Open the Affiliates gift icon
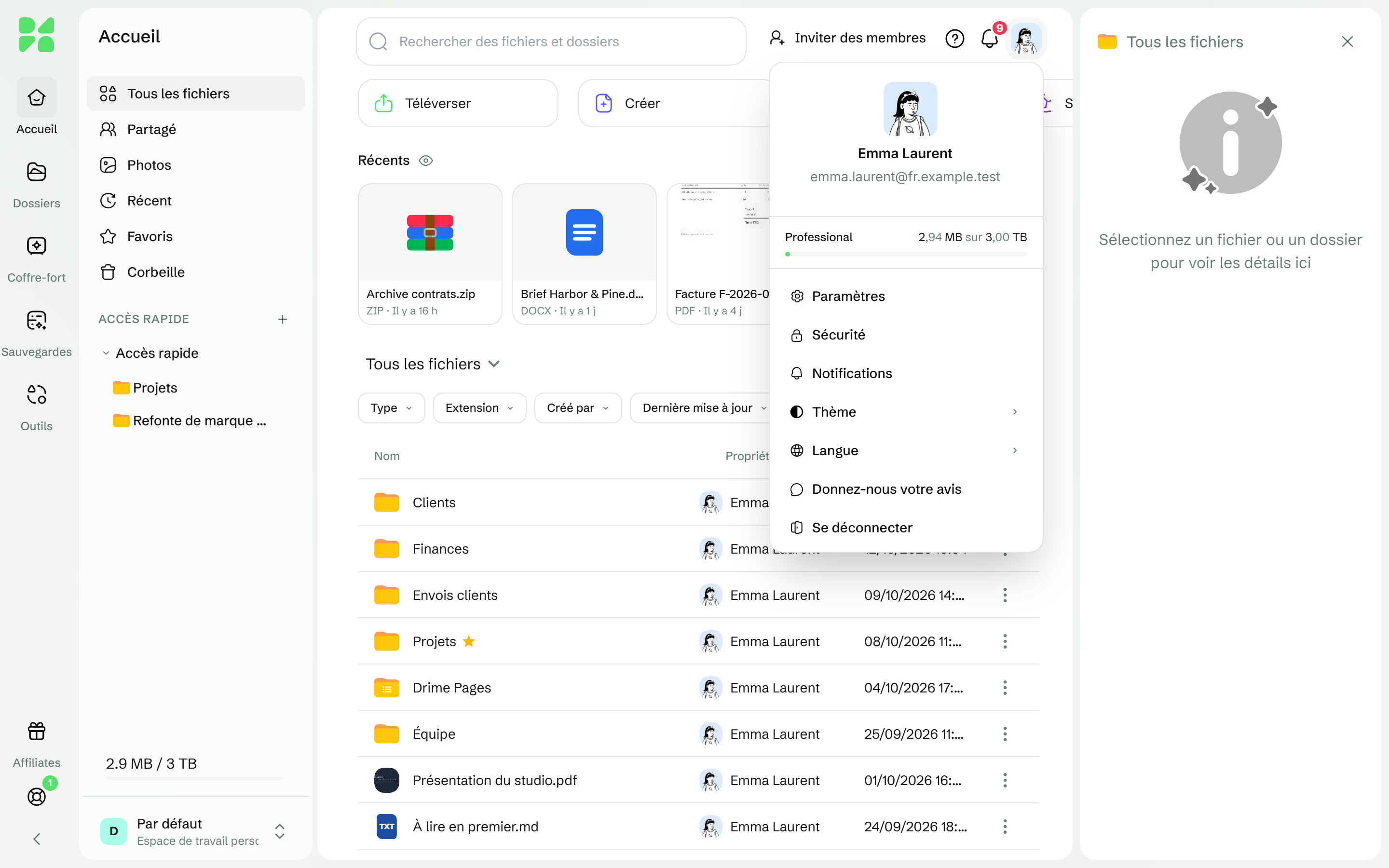Viewport: 1389px width, 868px height. click(36, 731)
